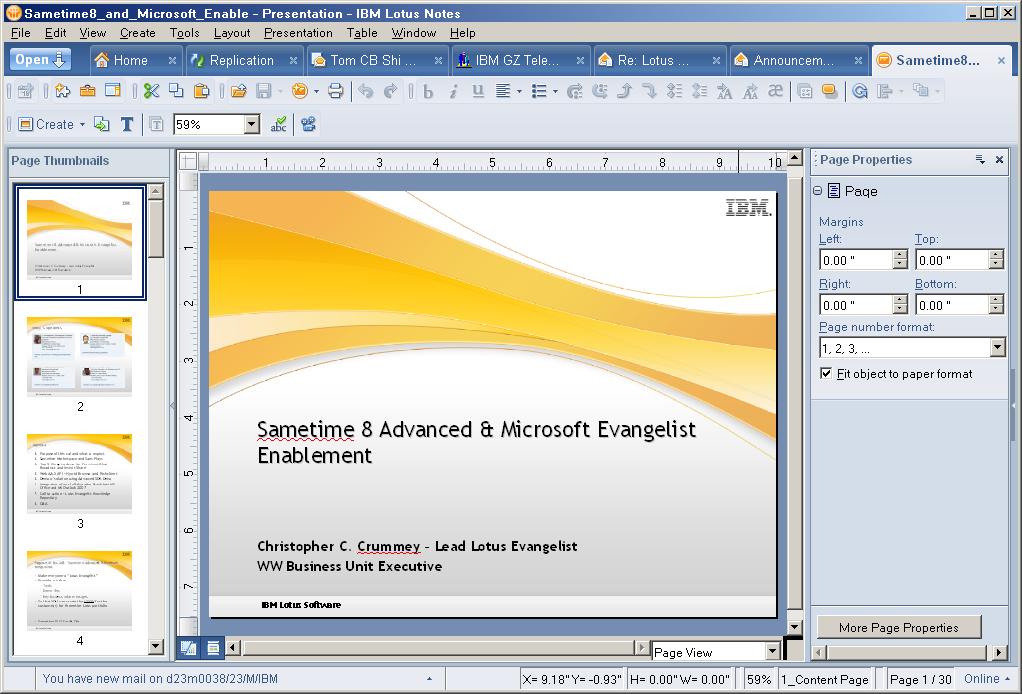Open the 59% zoom level dropdown

click(252, 124)
